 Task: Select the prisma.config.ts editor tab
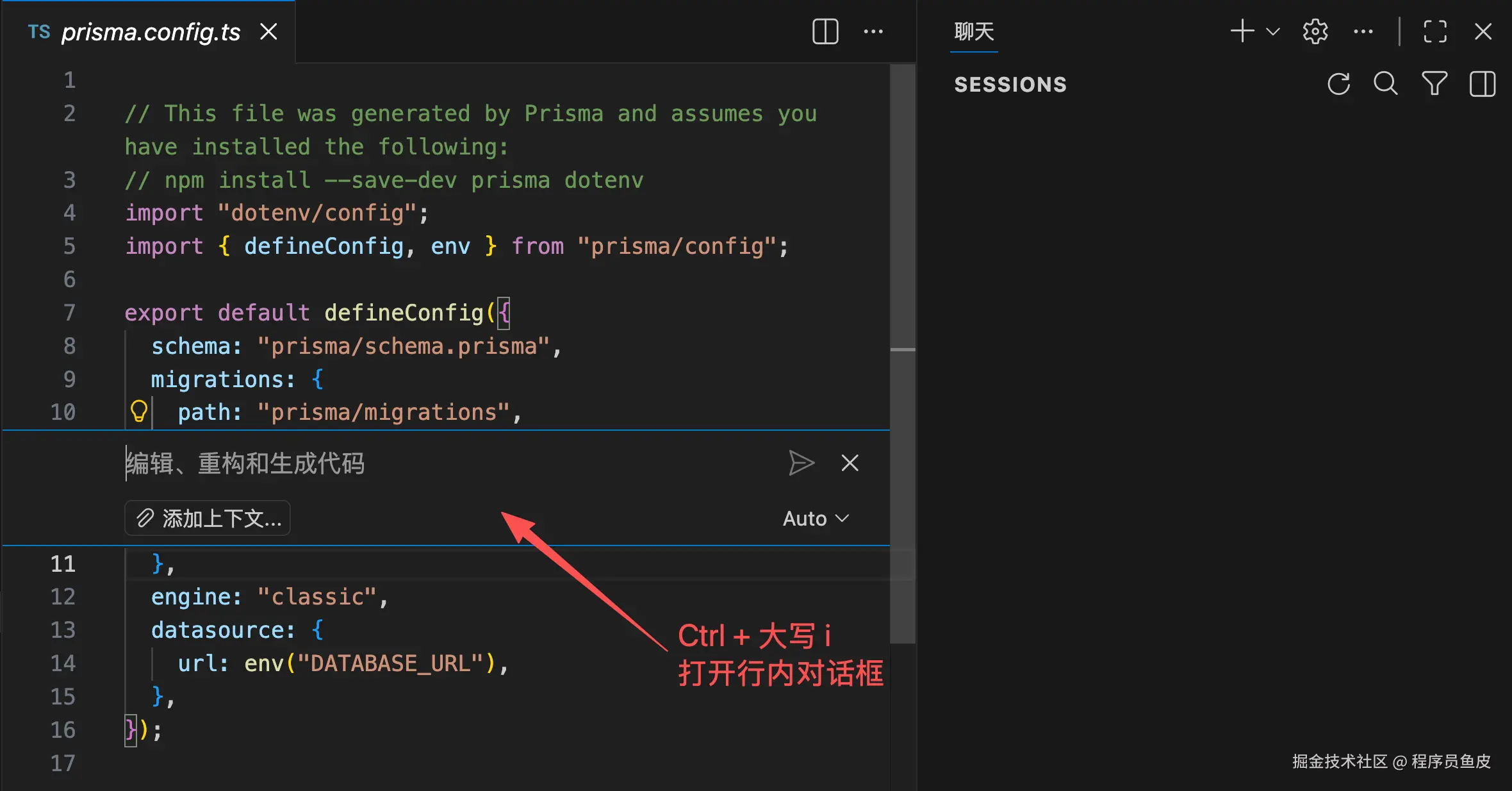(151, 31)
